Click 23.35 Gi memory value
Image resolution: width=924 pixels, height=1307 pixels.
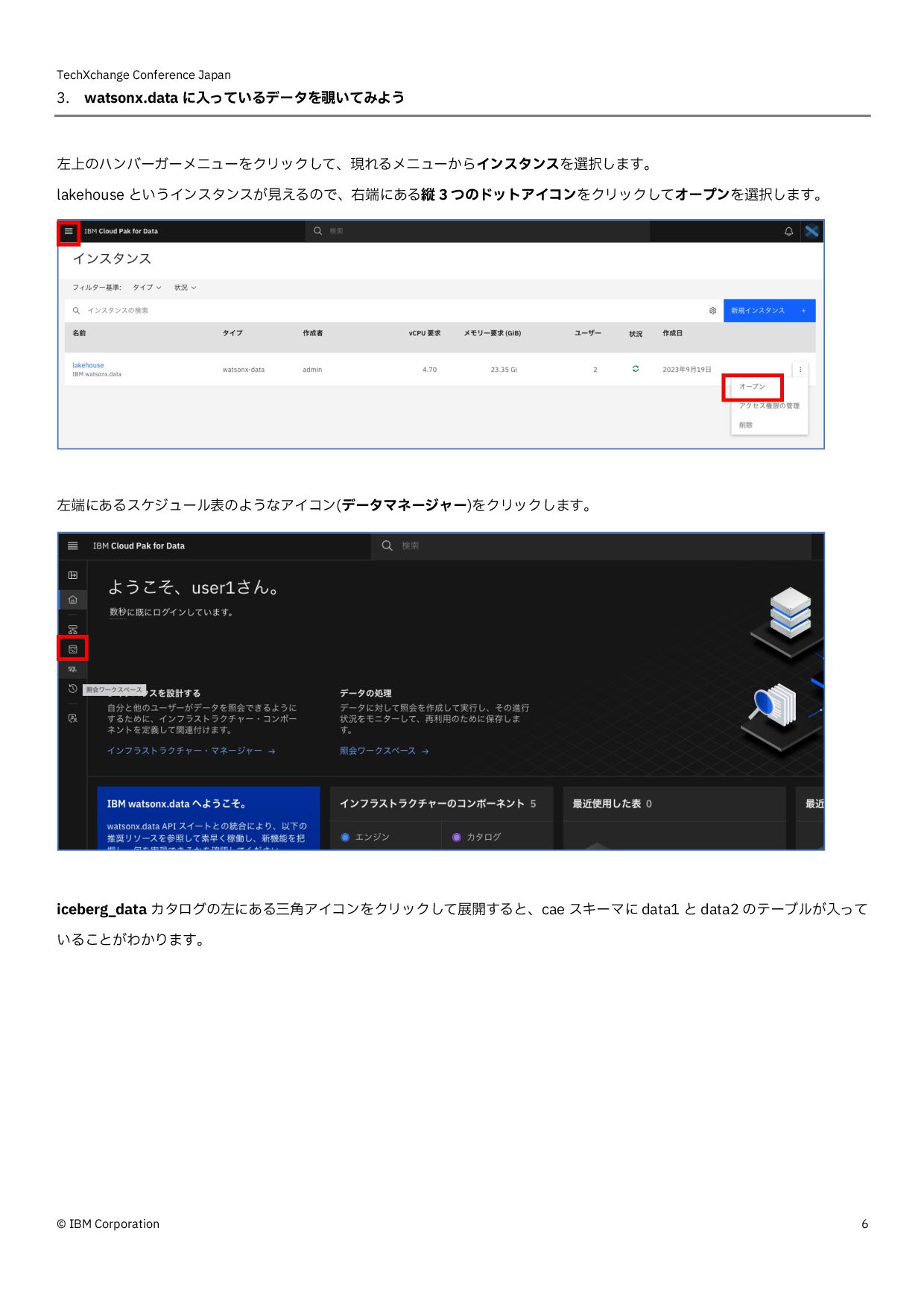coord(504,370)
